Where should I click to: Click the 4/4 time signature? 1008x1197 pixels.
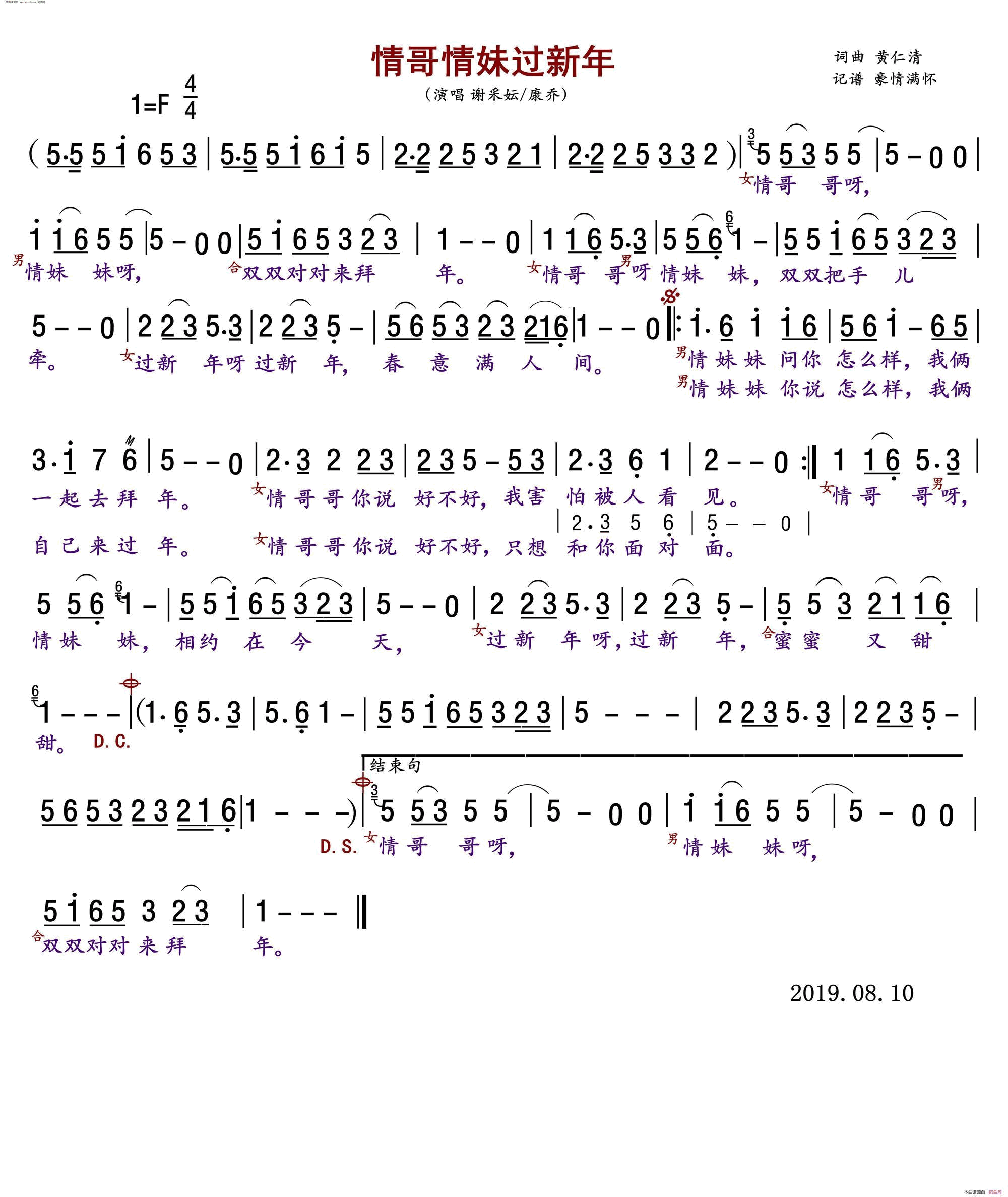[x=191, y=97]
